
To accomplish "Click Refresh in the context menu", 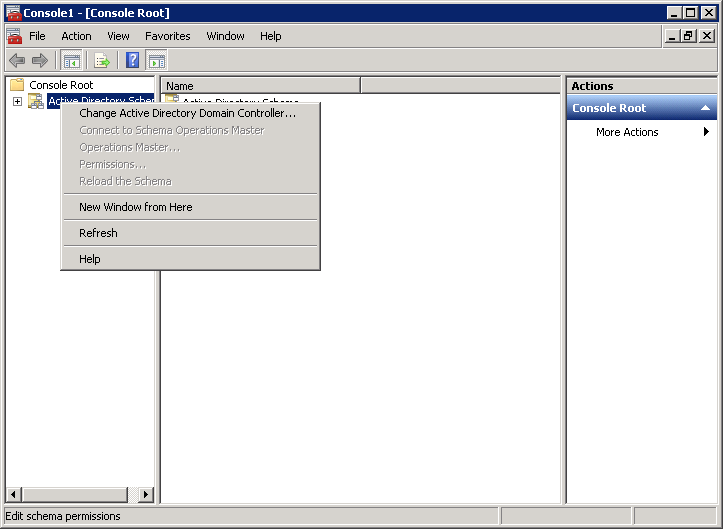I will (x=190, y=233).
